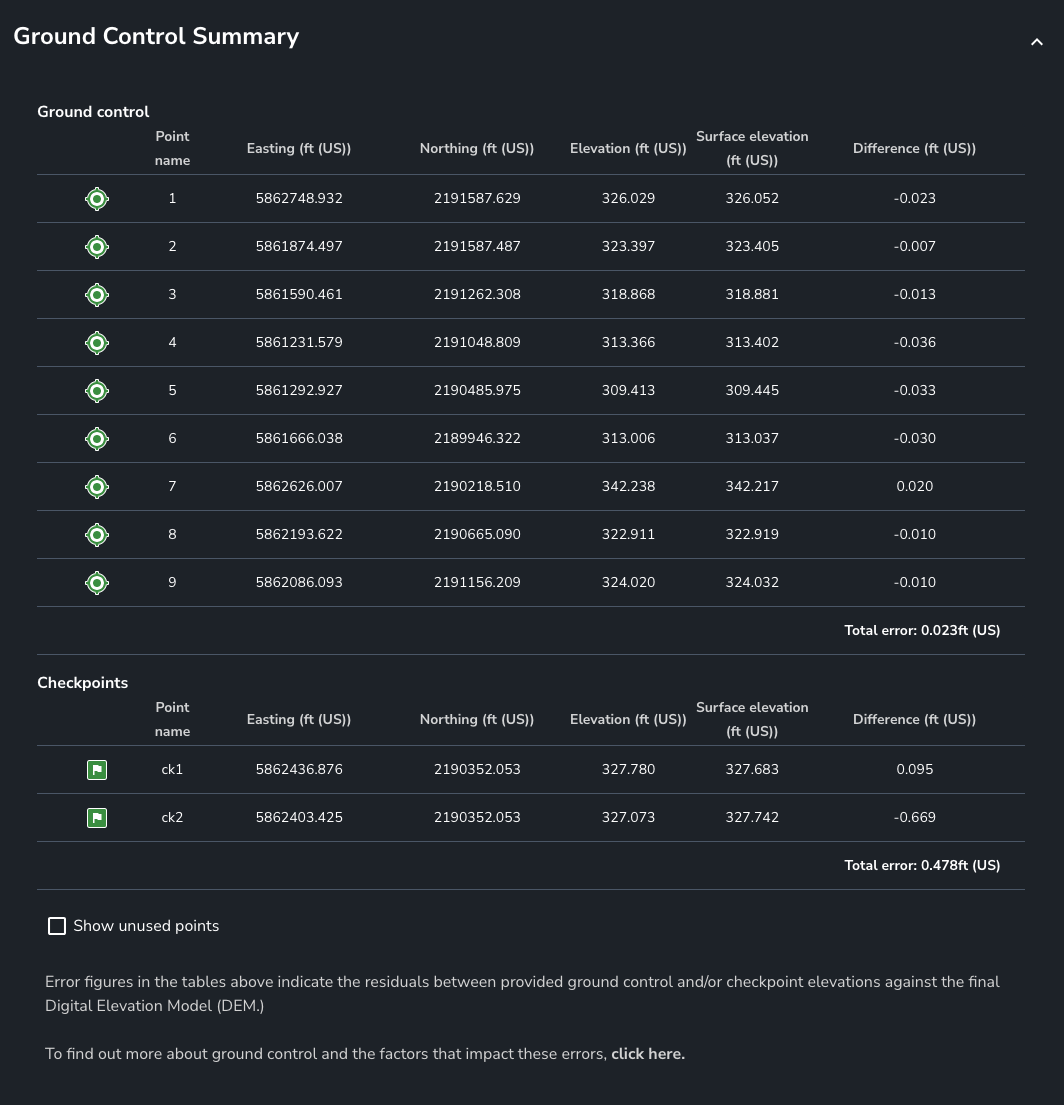Click the ground control icon for point 9
The height and width of the screenshot is (1105, 1064).
coord(97,583)
